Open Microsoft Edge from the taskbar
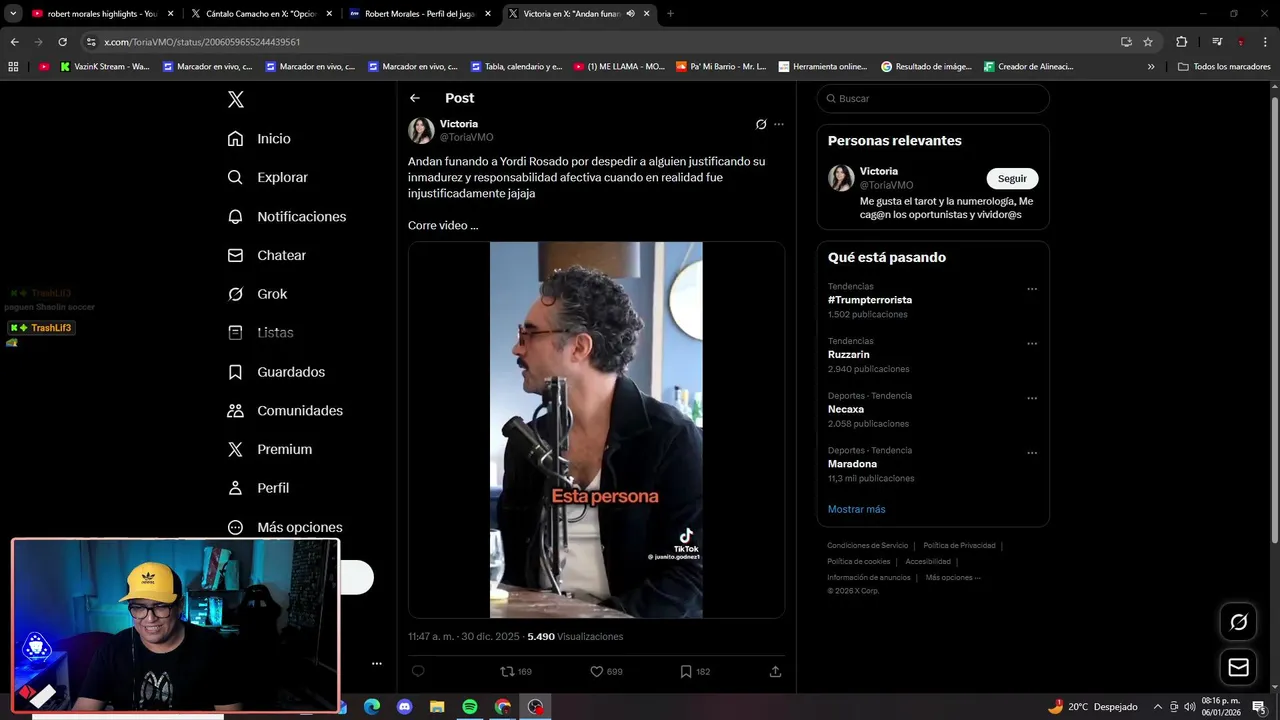 click(x=371, y=707)
